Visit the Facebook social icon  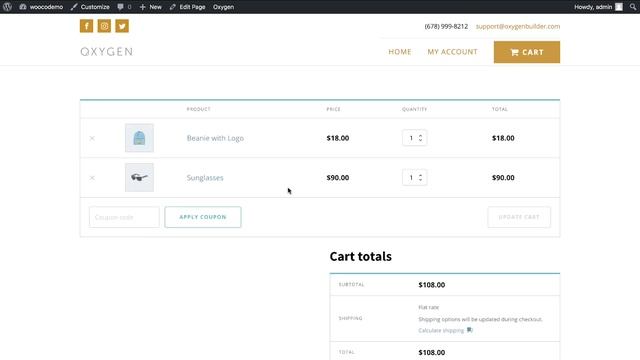click(x=87, y=26)
